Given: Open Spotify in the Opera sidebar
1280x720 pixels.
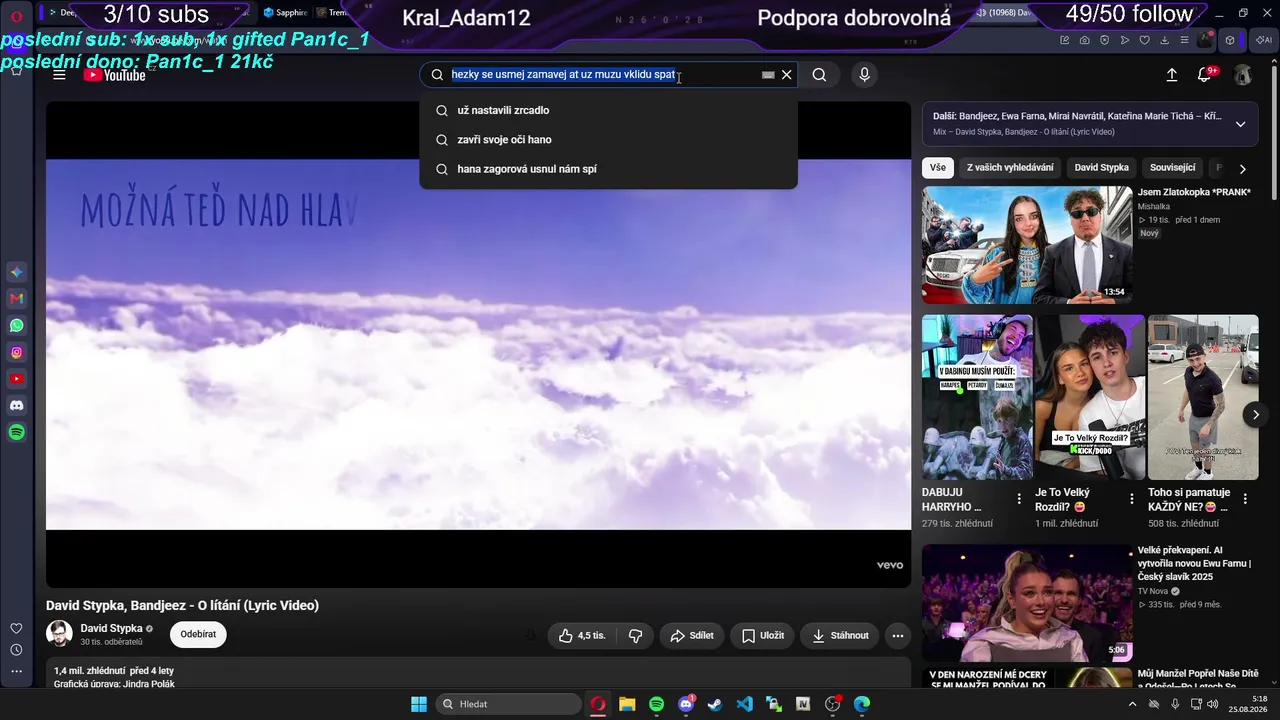Looking at the screenshot, I should point(16,432).
